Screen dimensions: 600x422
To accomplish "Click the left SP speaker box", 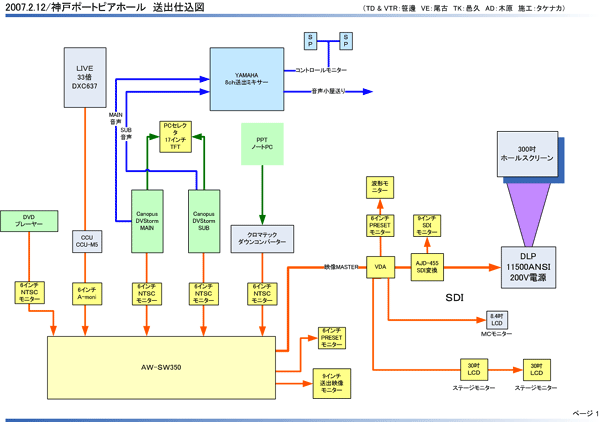I will [x=309, y=40].
